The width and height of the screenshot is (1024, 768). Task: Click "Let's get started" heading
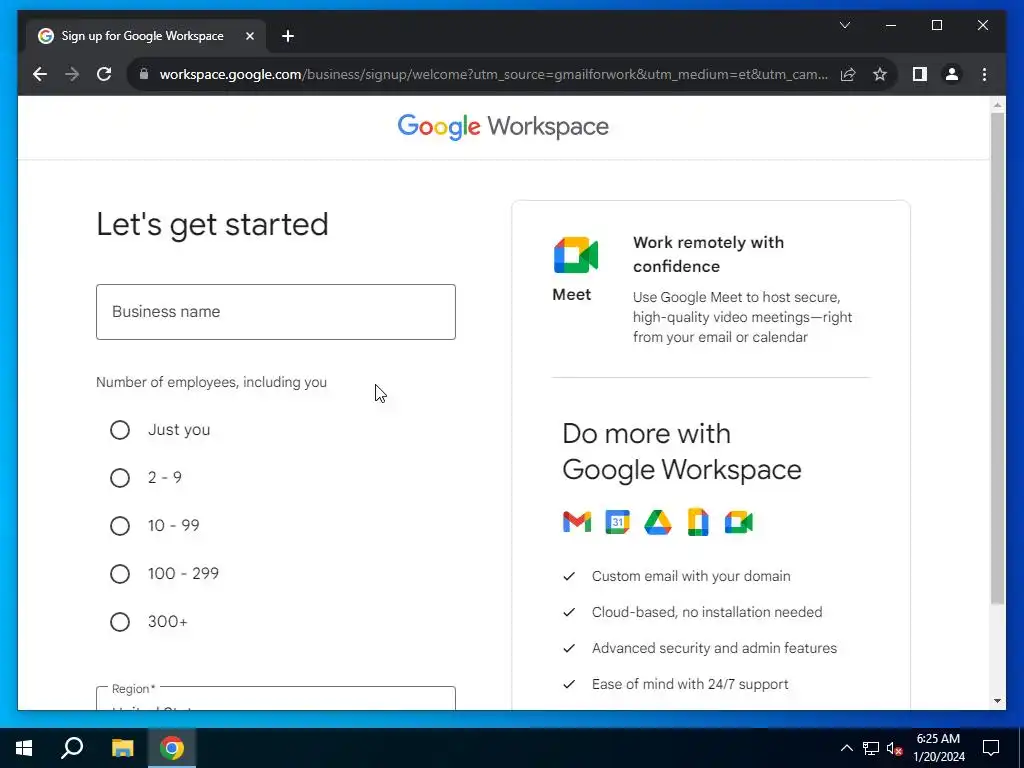(x=212, y=225)
